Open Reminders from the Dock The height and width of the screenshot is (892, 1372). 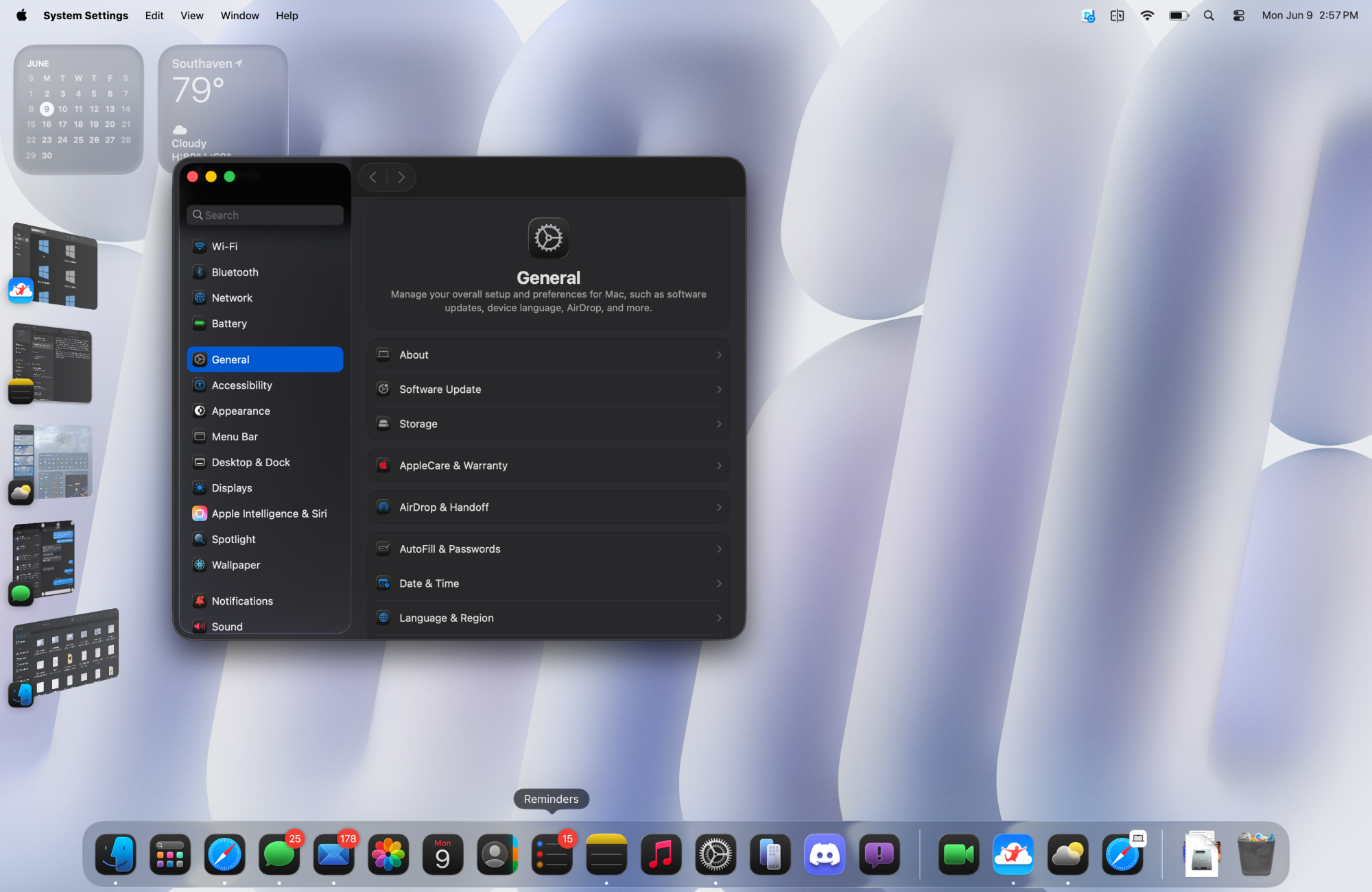[552, 854]
